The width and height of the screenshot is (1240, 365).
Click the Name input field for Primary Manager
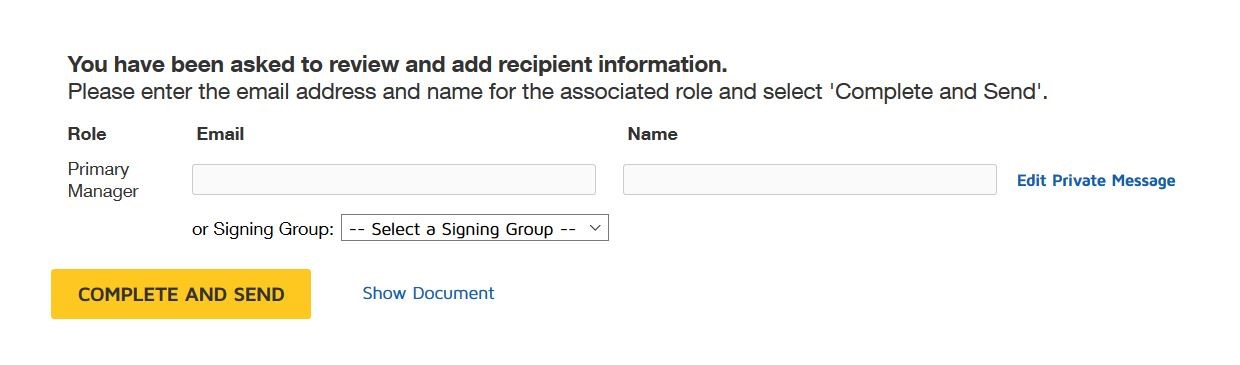[810, 179]
